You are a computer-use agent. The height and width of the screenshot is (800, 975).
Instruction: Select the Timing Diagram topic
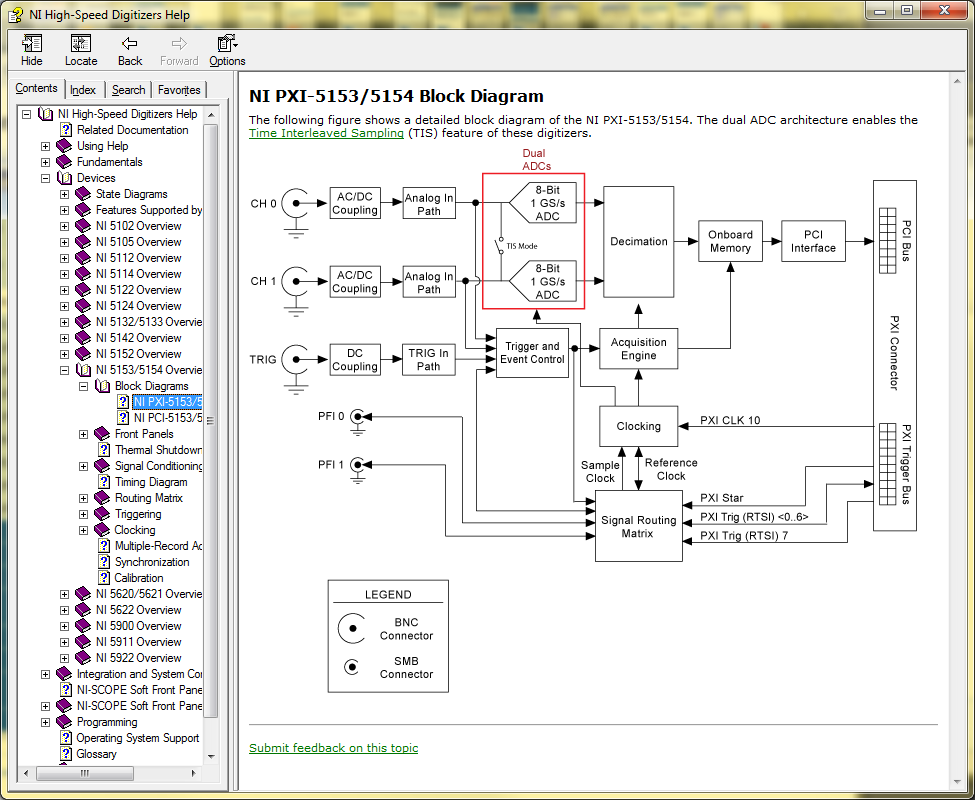151,482
